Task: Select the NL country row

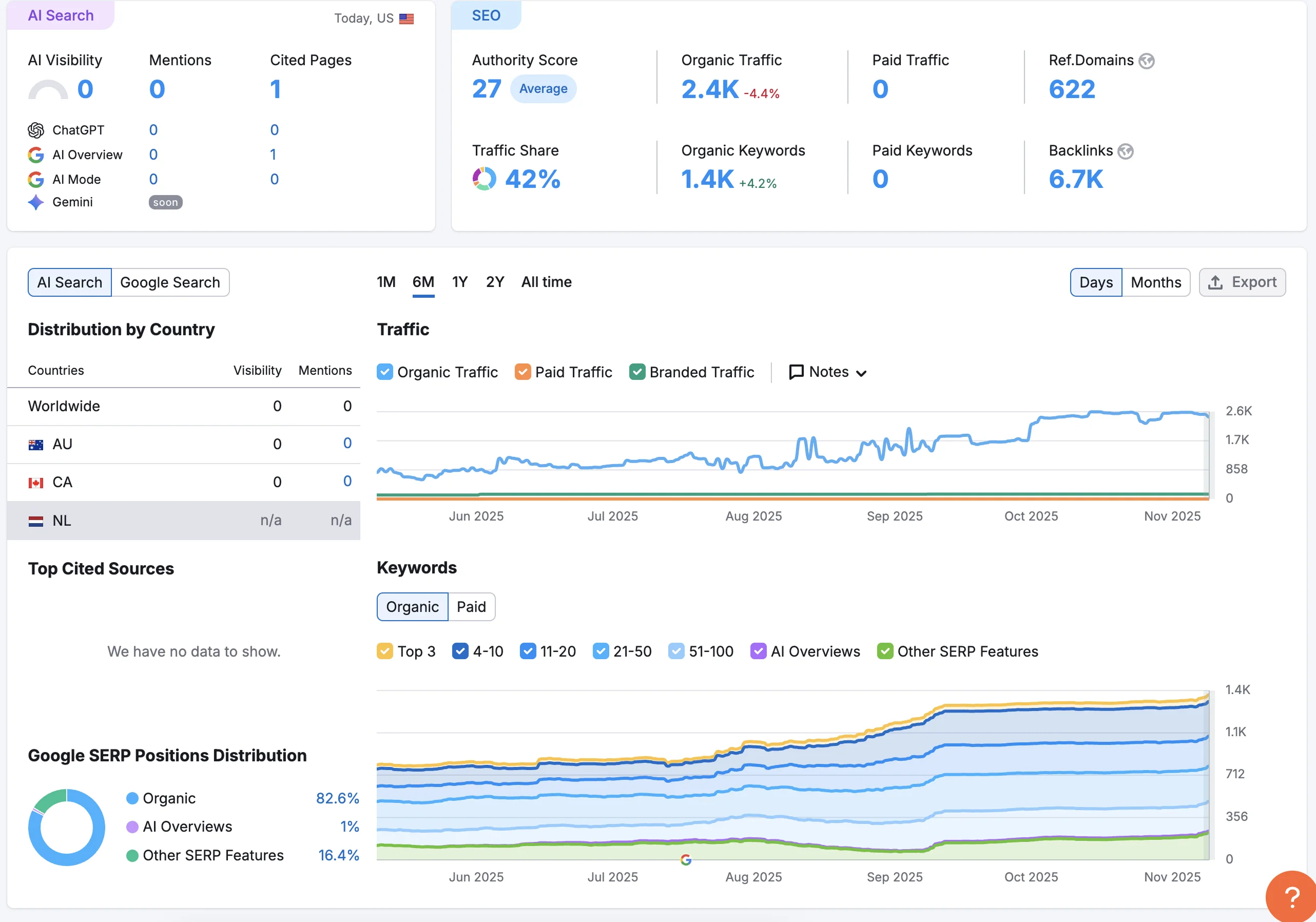Action: (x=183, y=521)
